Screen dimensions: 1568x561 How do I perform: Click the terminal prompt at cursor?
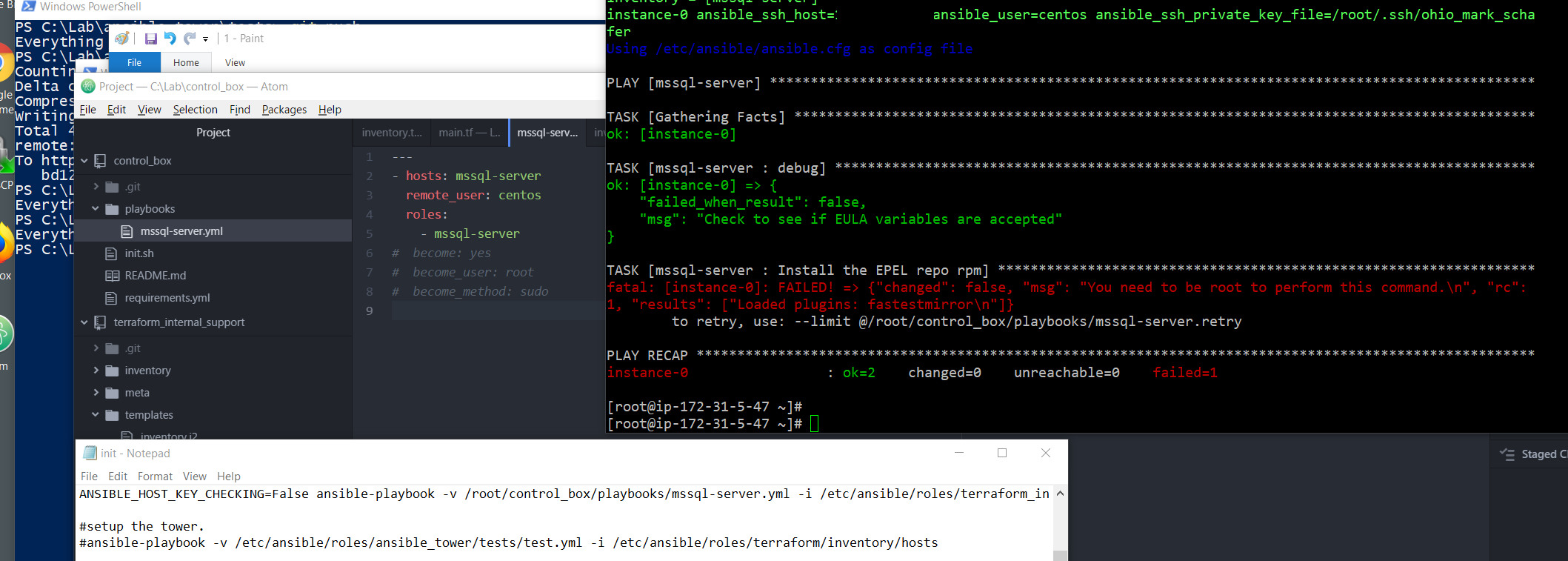[815, 424]
